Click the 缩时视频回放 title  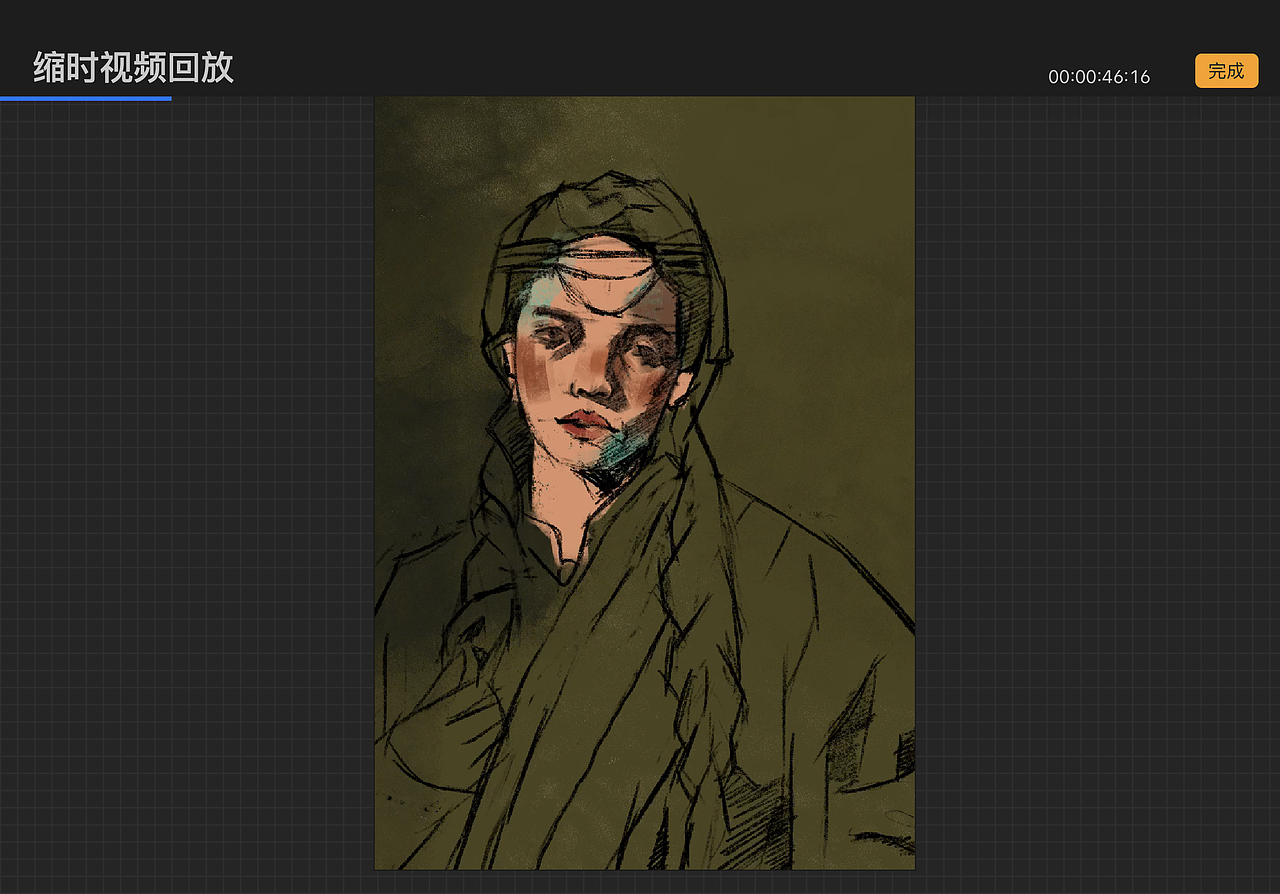click(133, 67)
